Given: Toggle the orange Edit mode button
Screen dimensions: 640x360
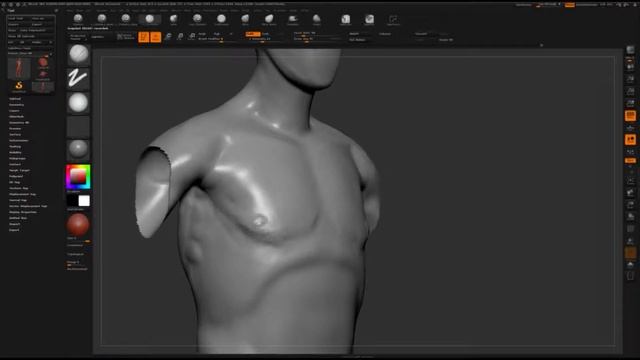Looking at the screenshot, I should pyautogui.click(x=144, y=37).
